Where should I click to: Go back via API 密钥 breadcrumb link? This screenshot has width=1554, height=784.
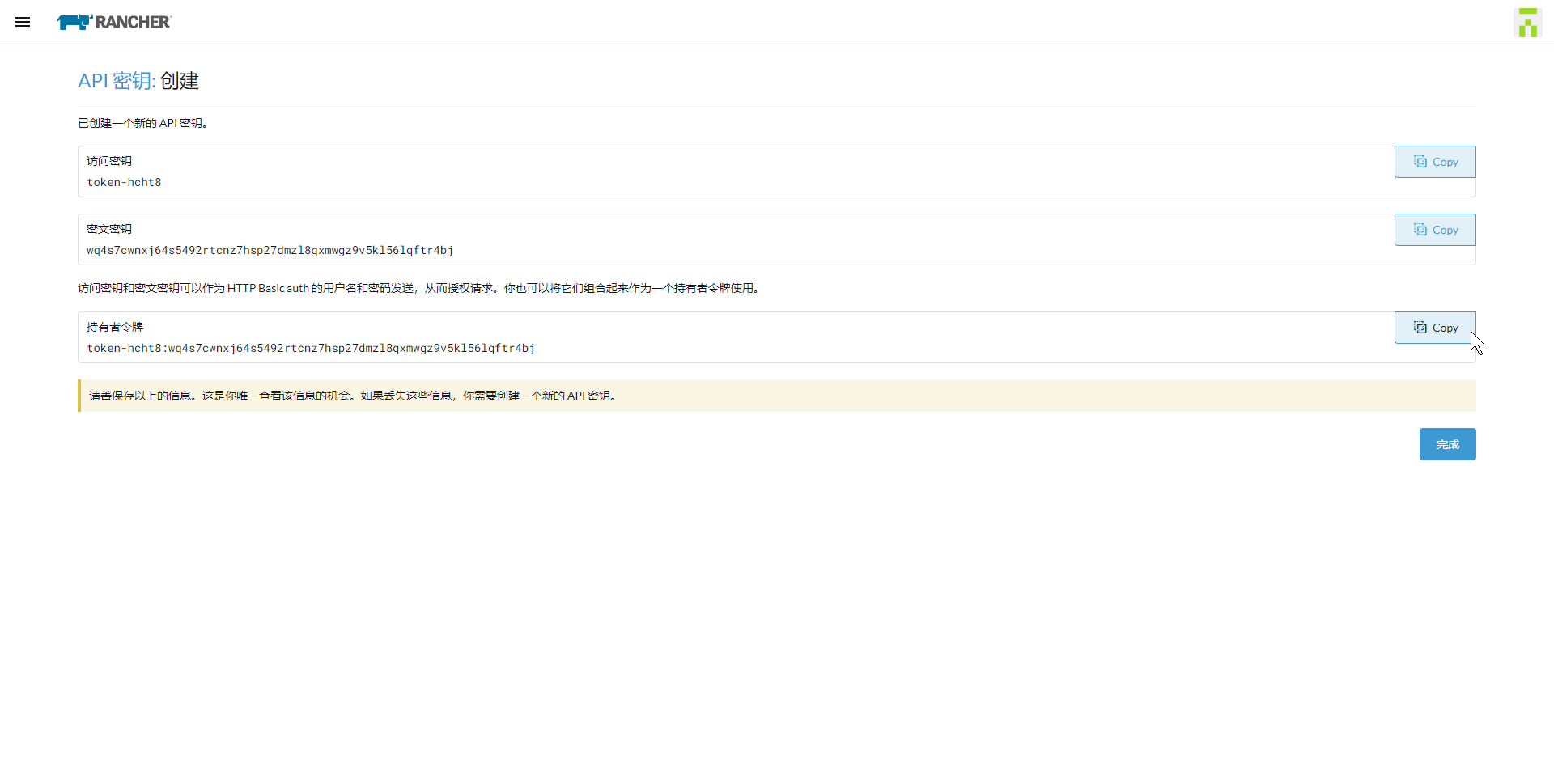point(116,81)
